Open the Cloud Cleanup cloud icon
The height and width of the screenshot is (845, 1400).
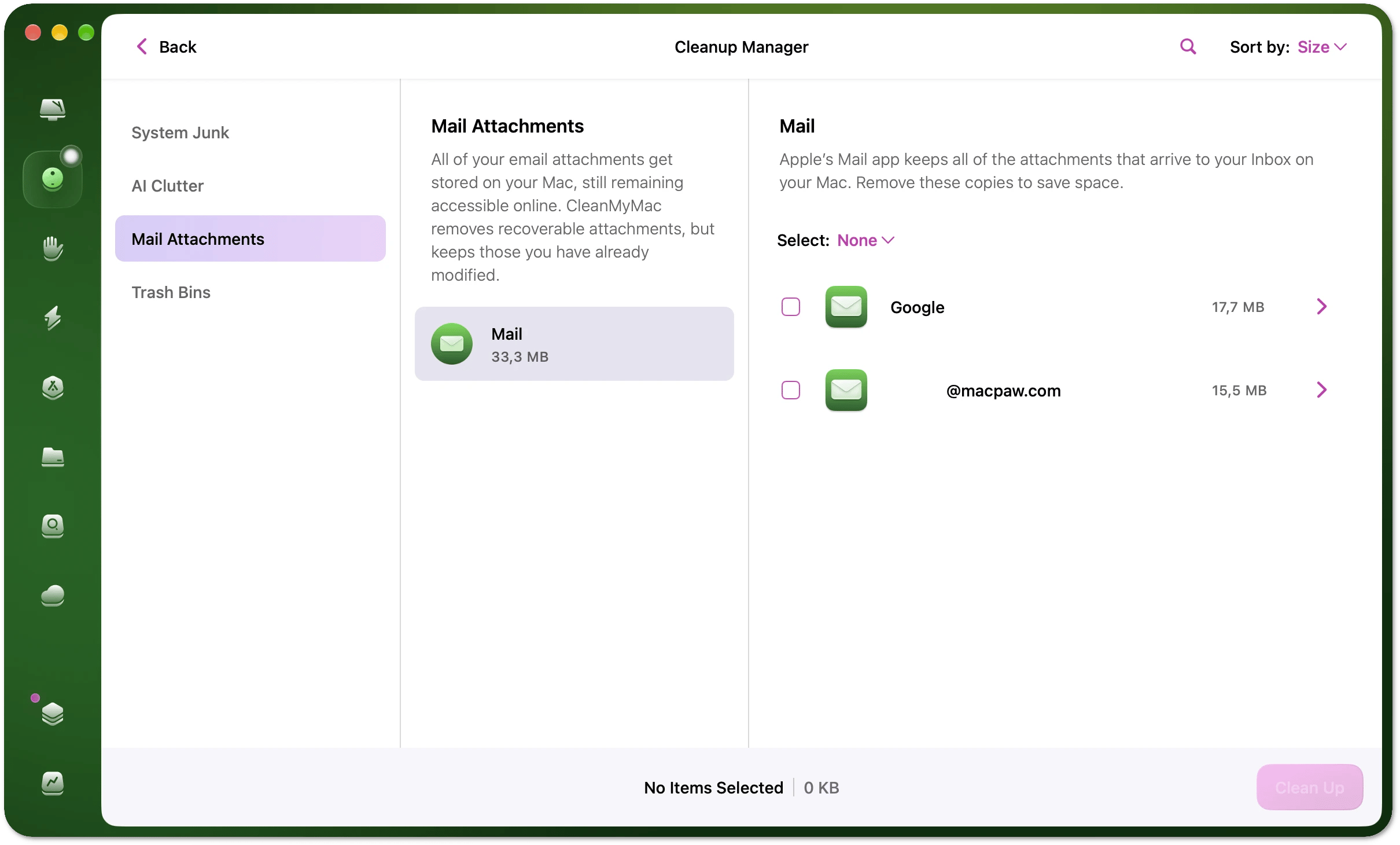[53, 596]
